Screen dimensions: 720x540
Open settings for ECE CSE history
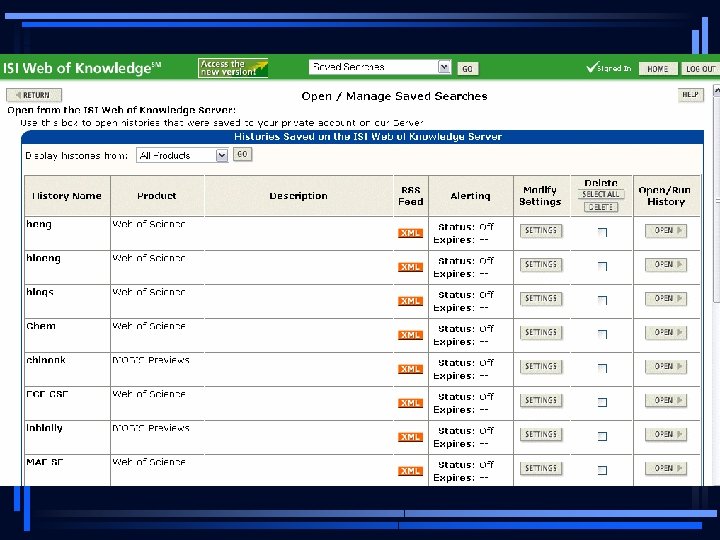tap(541, 400)
